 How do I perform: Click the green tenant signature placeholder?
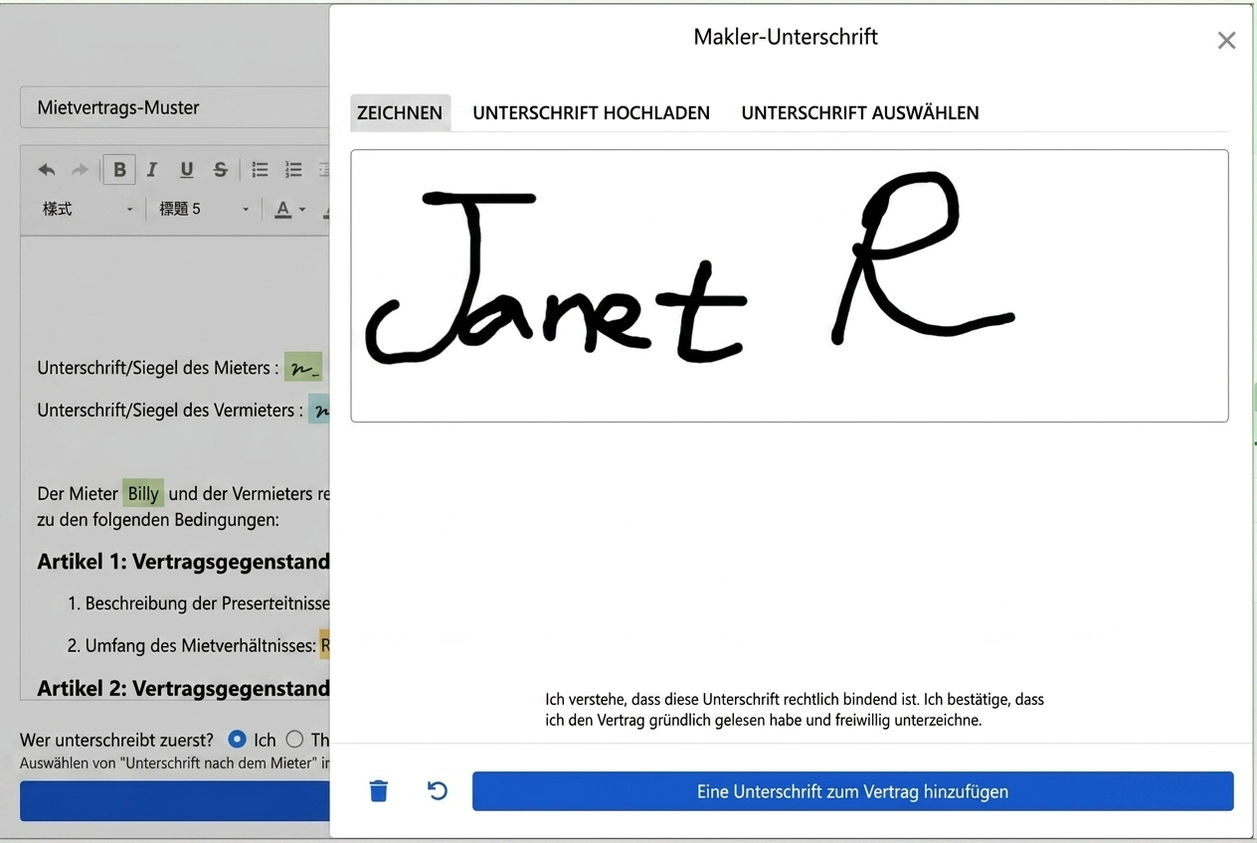303,367
